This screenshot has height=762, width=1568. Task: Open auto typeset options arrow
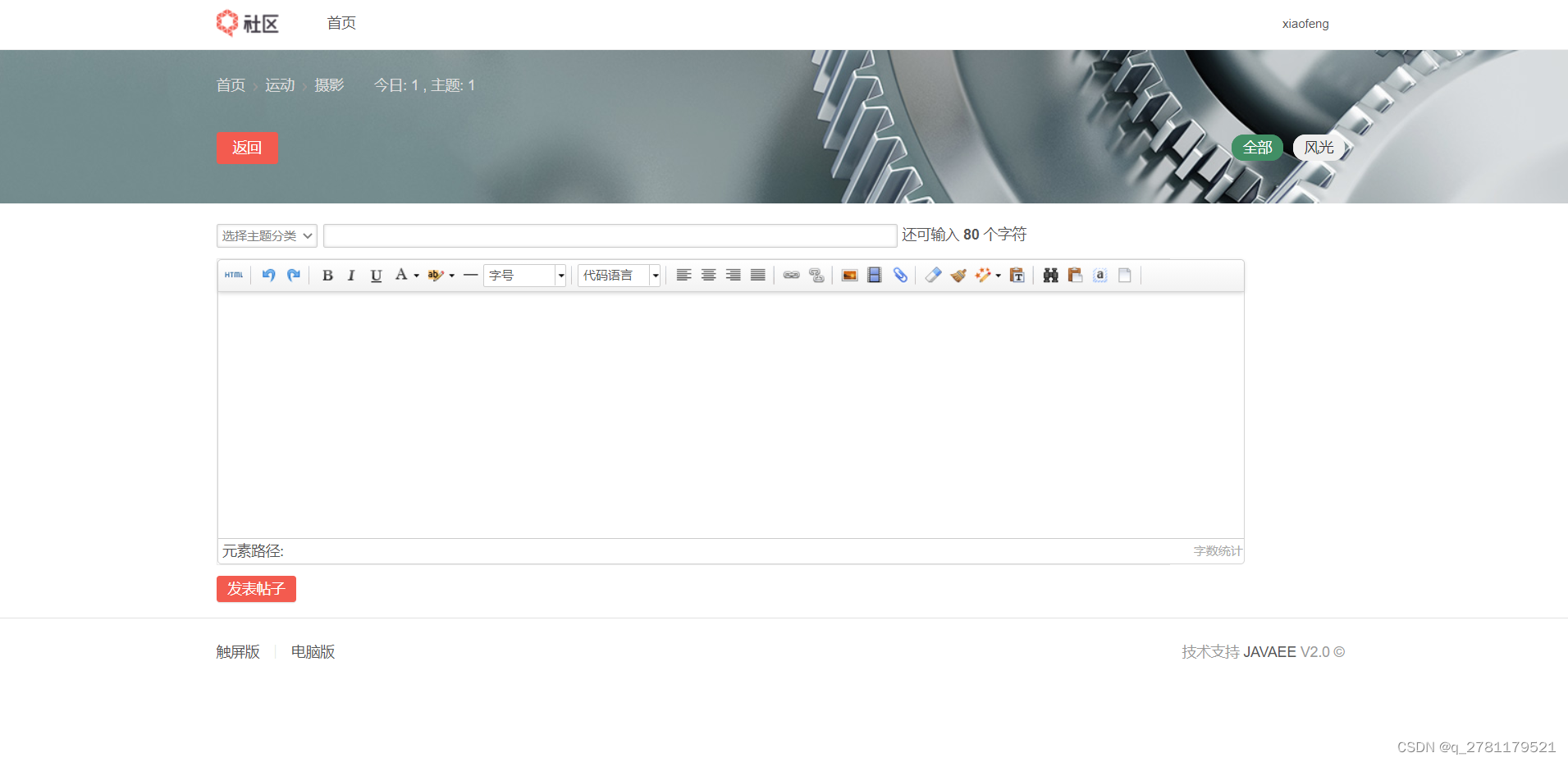(x=999, y=276)
